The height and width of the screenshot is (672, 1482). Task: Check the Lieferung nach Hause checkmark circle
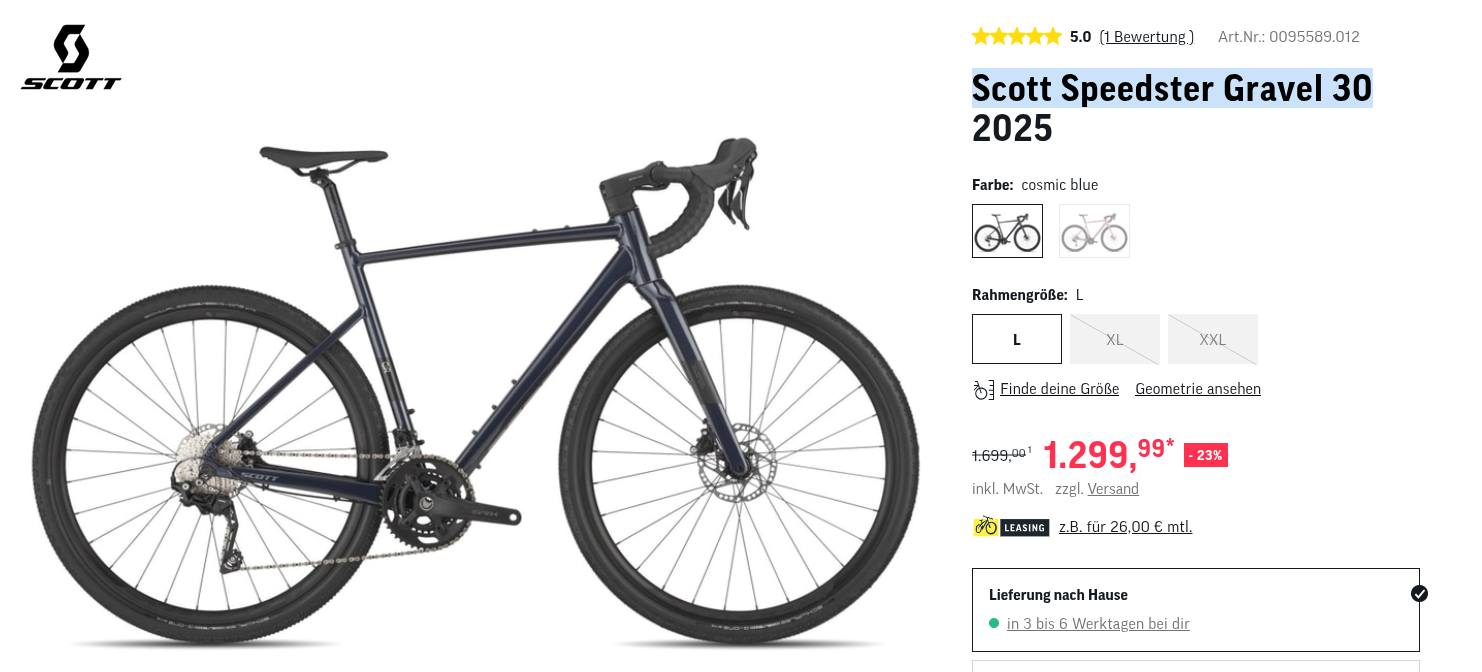pos(1419,594)
